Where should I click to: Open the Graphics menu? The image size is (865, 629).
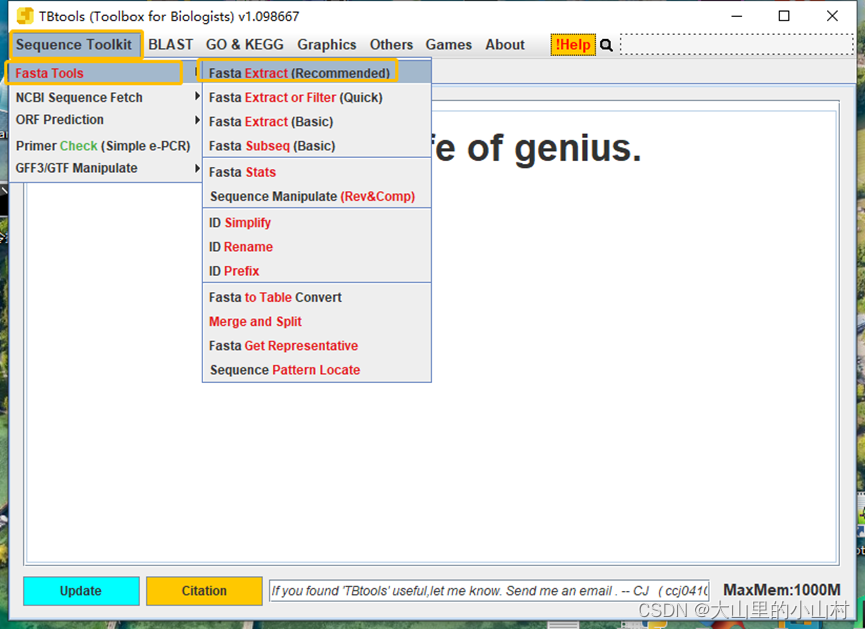click(x=327, y=45)
